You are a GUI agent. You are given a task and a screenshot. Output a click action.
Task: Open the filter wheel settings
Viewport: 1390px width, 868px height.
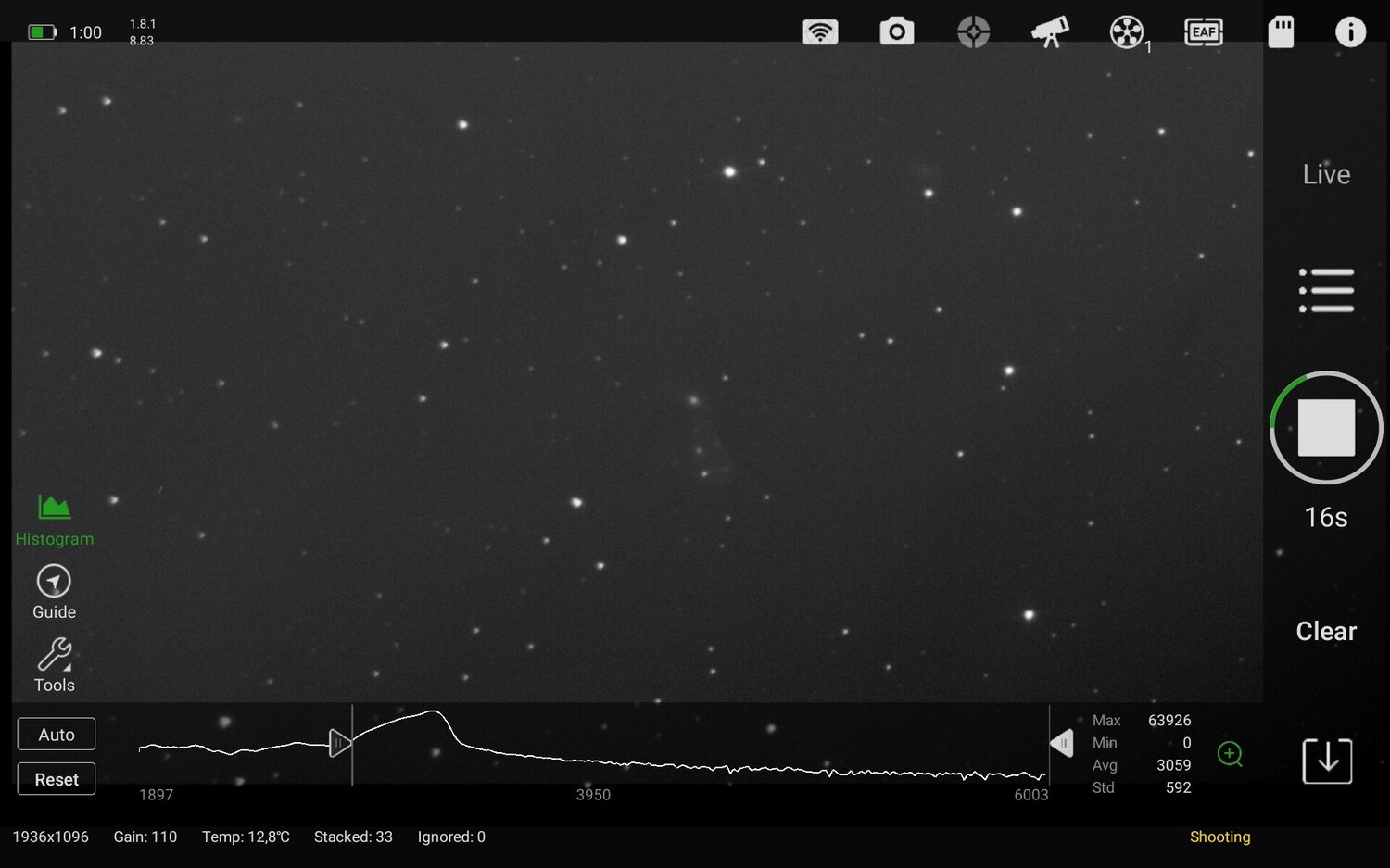pyautogui.click(x=1127, y=31)
